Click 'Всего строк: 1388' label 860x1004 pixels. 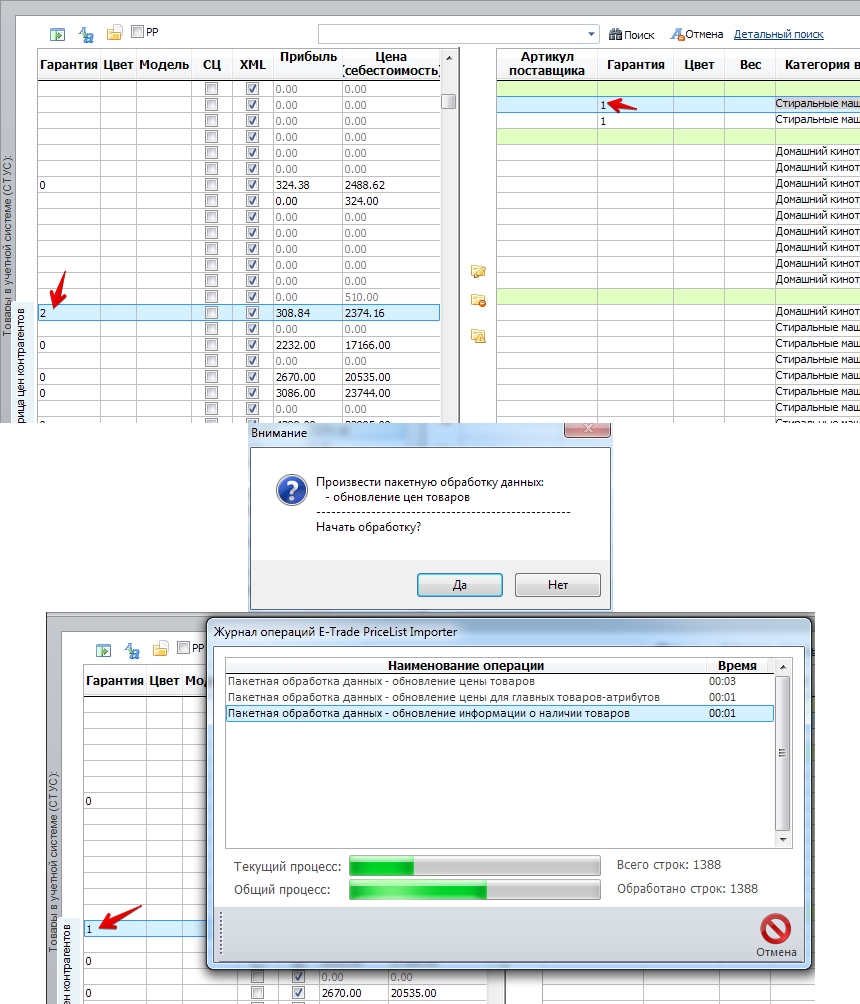click(669, 864)
